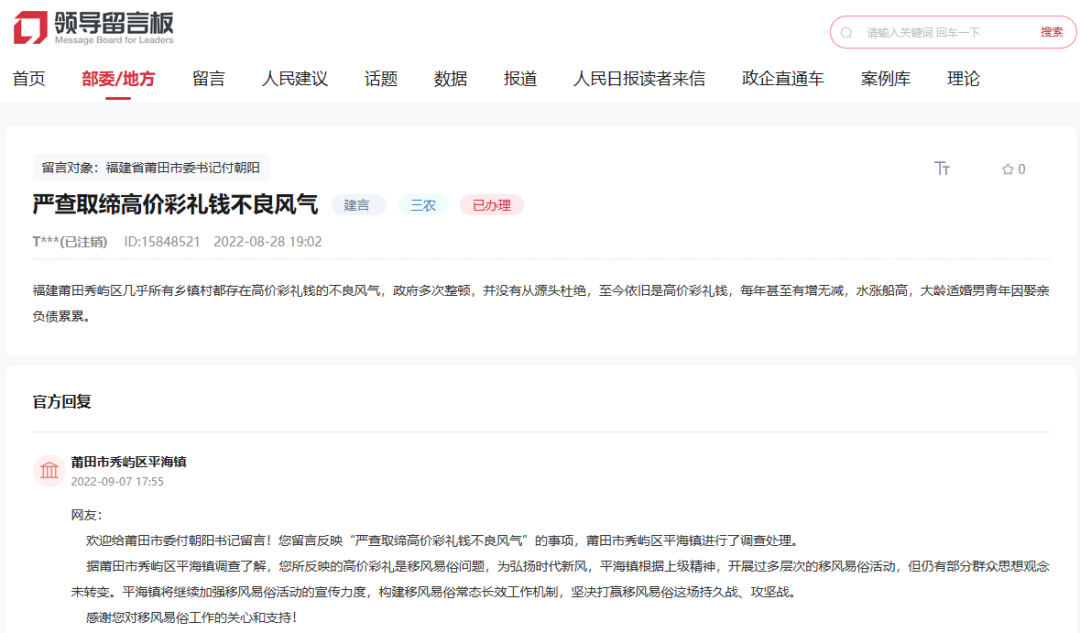Open the 首页 menu item
1080x633 pixels.
tap(29, 78)
